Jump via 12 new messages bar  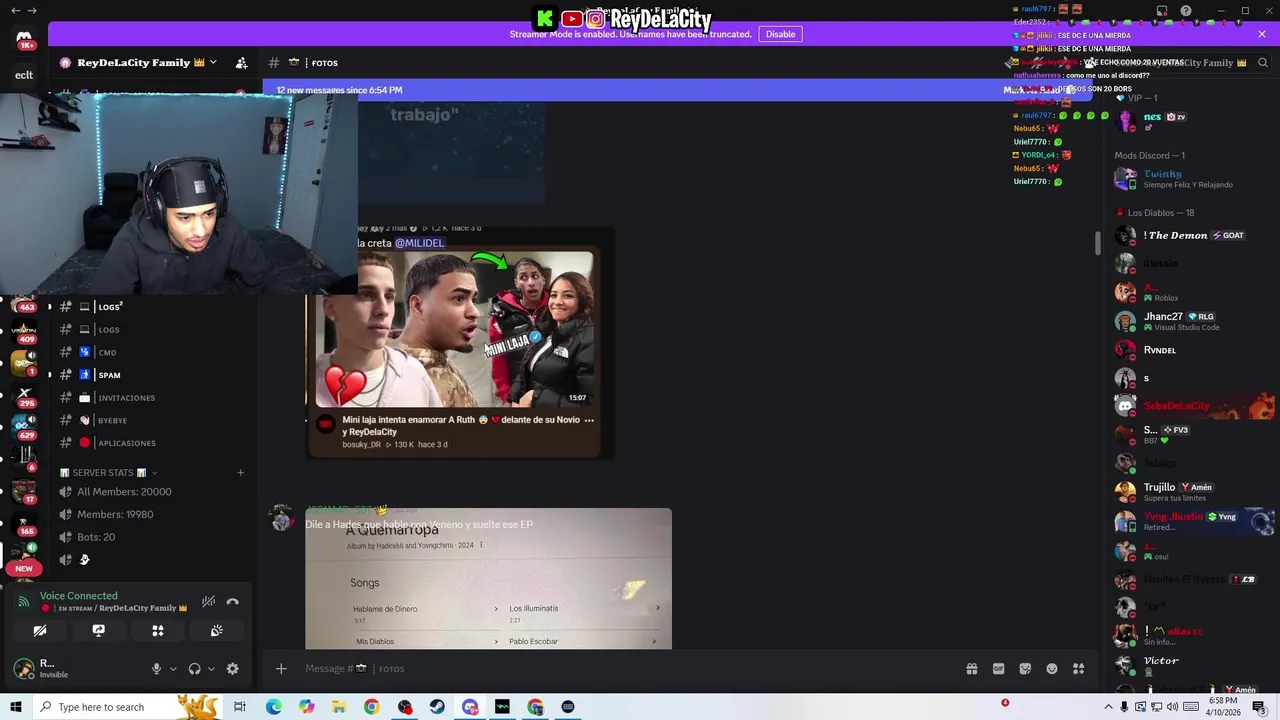pyautogui.click(x=340, y=90)
